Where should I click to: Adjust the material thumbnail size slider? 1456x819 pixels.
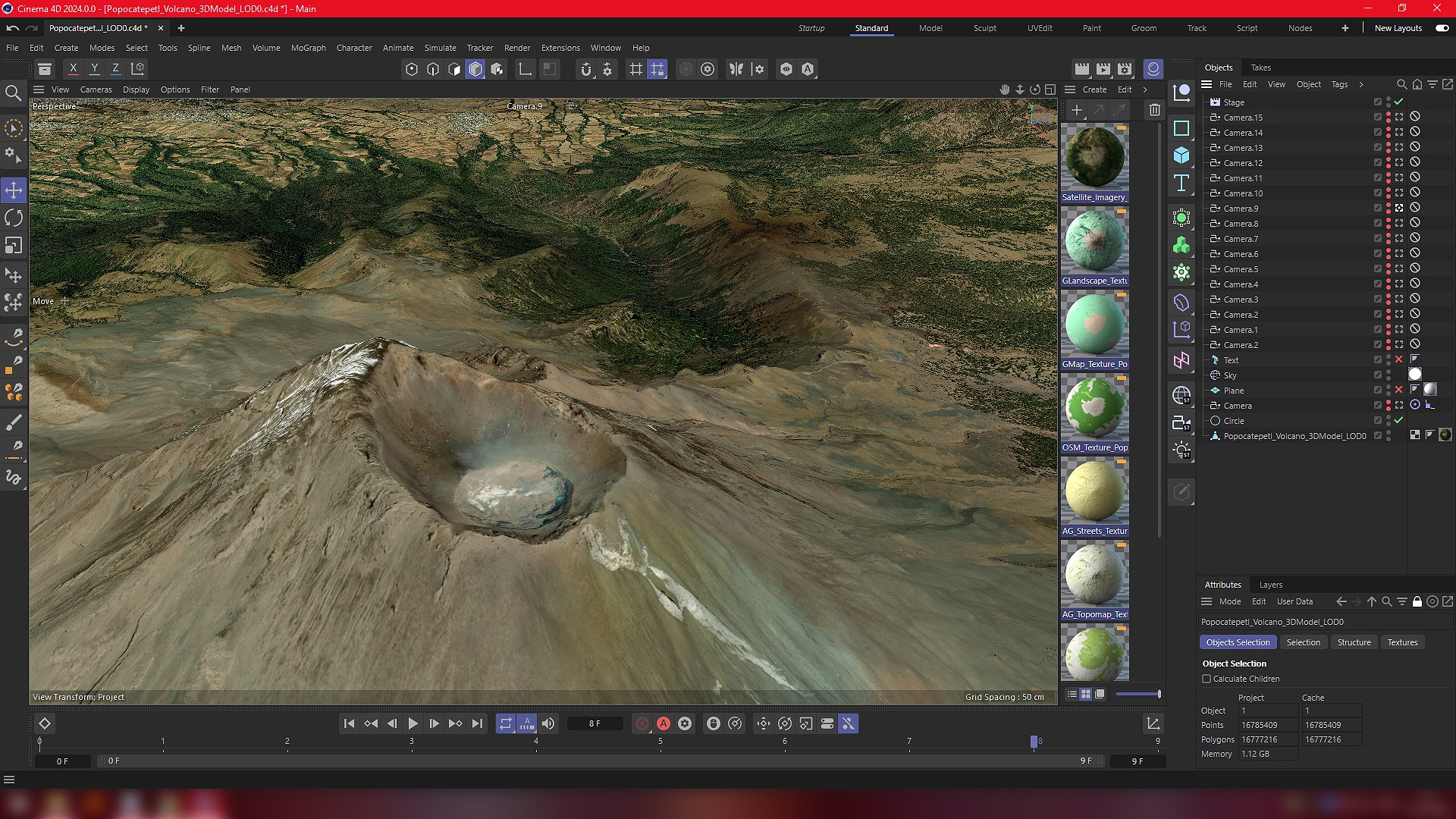click(1138, 695)
